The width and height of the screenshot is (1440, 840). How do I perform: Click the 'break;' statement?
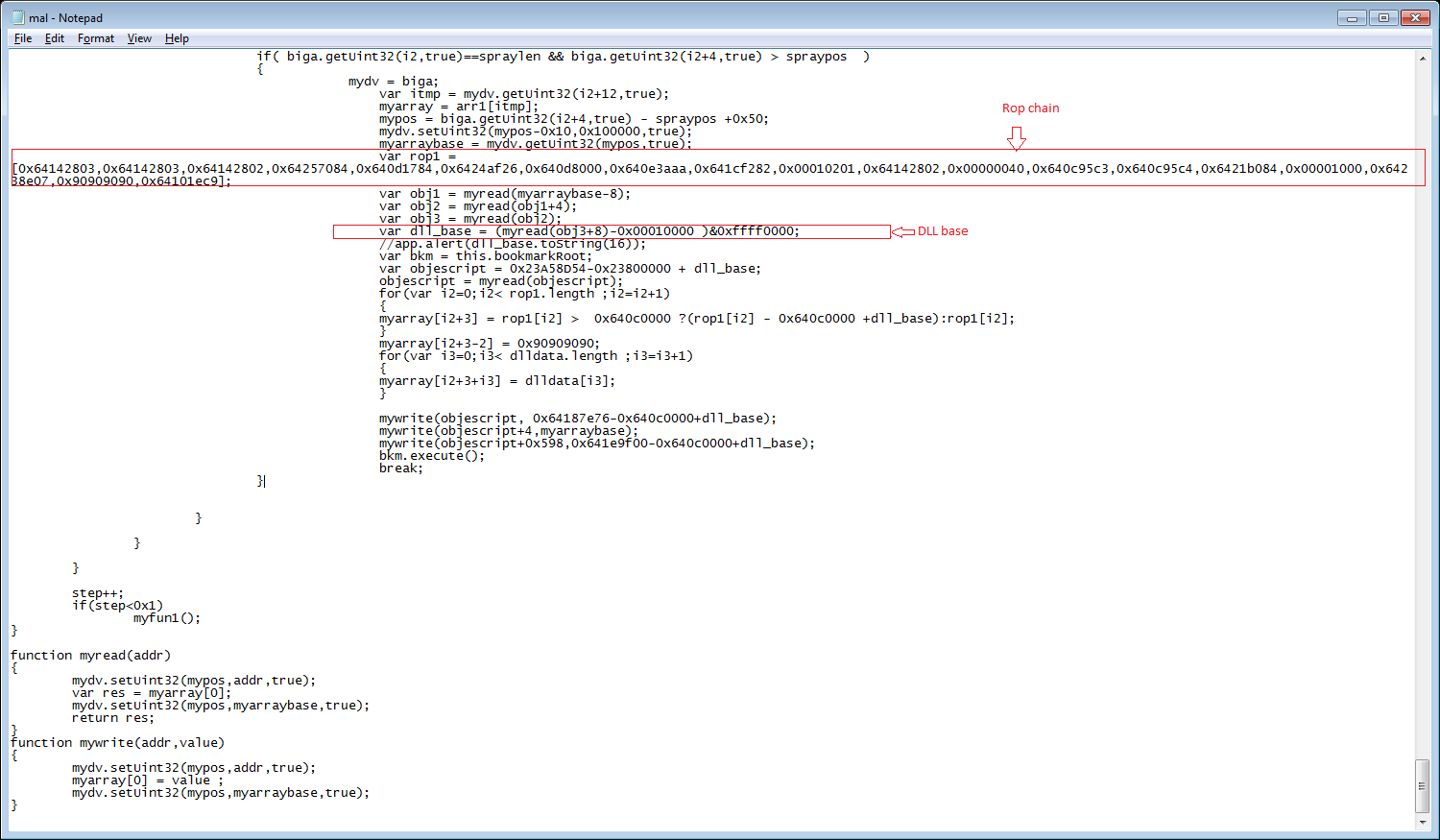pos(401,468)
